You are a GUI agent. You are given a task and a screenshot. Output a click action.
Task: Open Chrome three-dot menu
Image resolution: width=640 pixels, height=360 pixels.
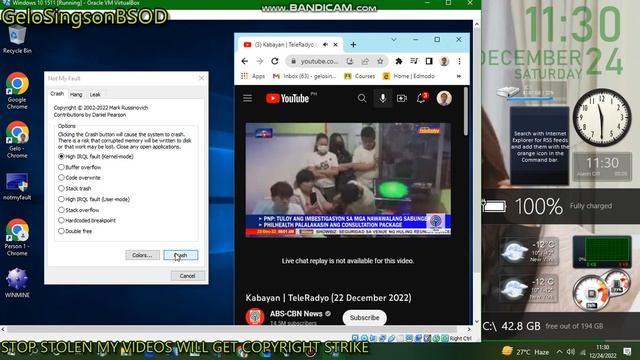pyautogui.click(x=459, y=61)
